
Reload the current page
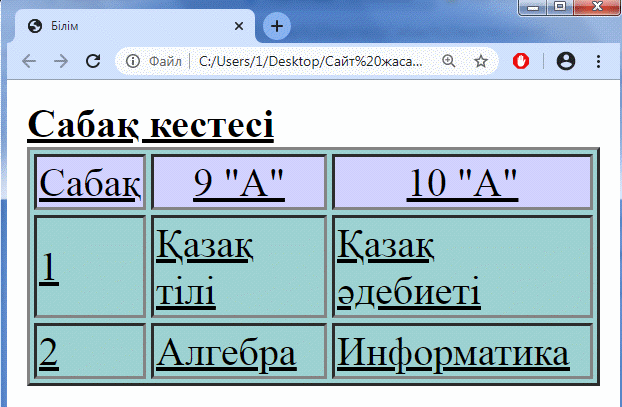93,61
